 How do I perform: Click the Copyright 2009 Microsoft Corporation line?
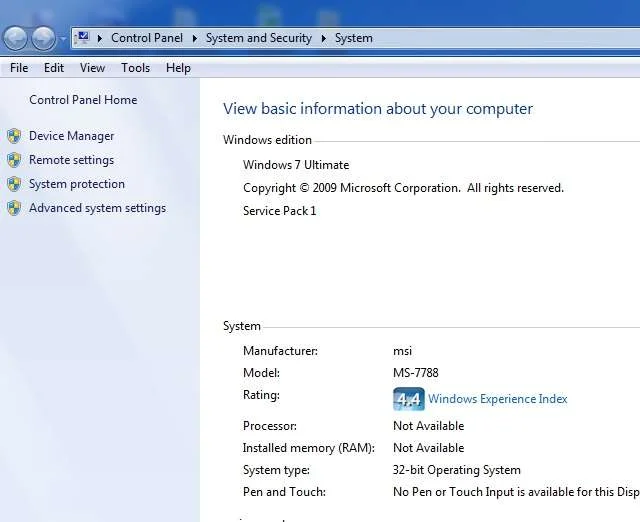[403, 188]
